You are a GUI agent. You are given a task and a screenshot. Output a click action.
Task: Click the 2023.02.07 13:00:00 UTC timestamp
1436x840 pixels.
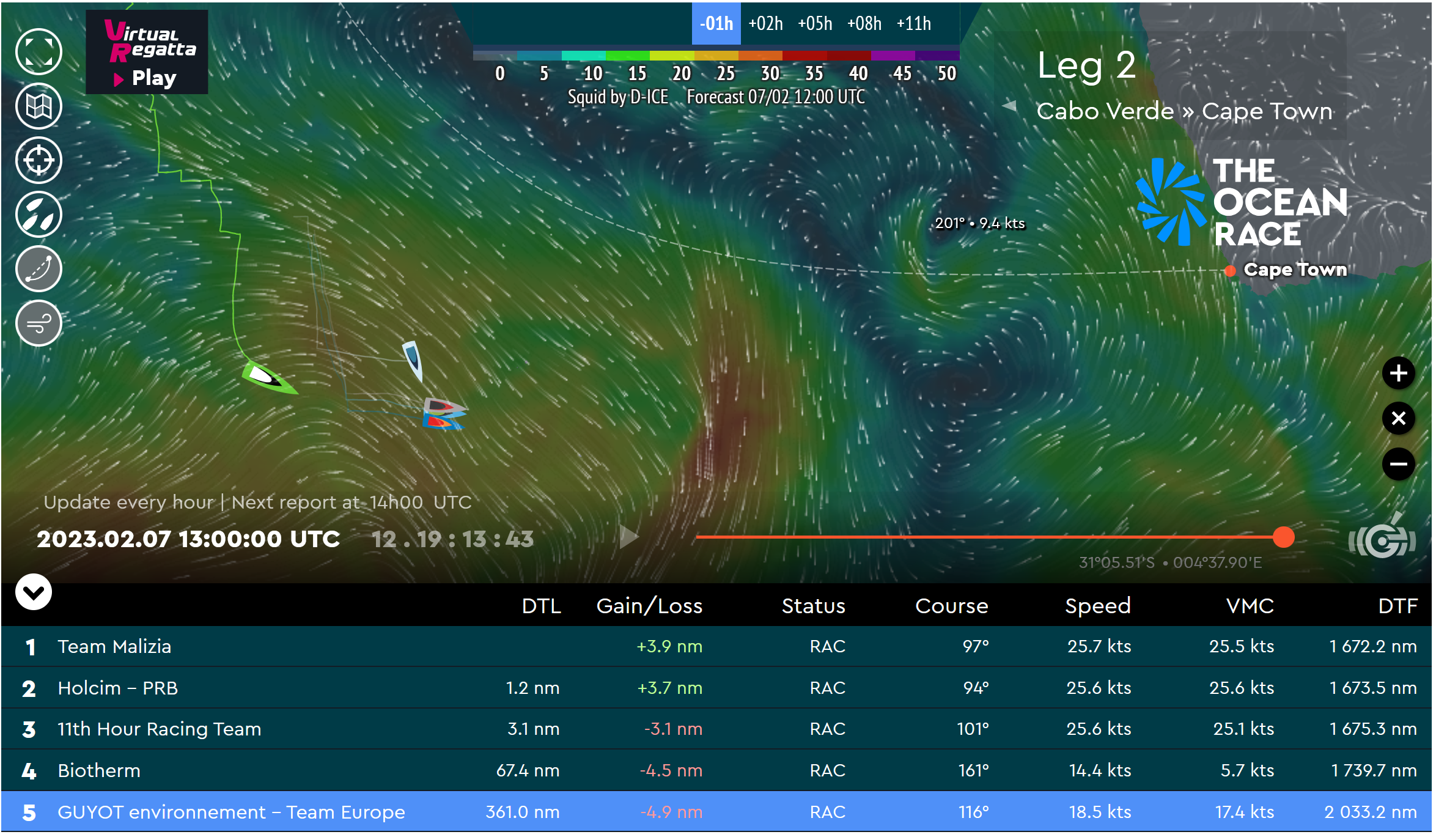coord(188,539)
